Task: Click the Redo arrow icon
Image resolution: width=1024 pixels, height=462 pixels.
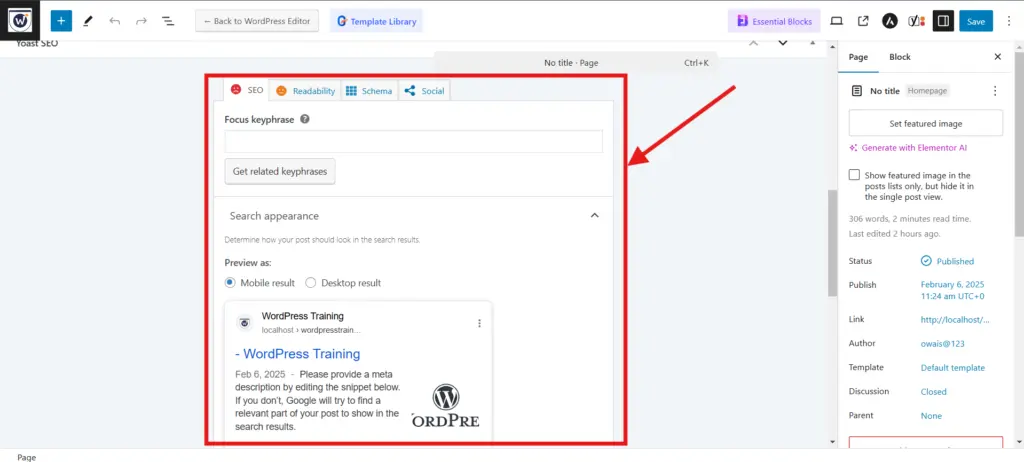Action: click(x=141, y=21)
